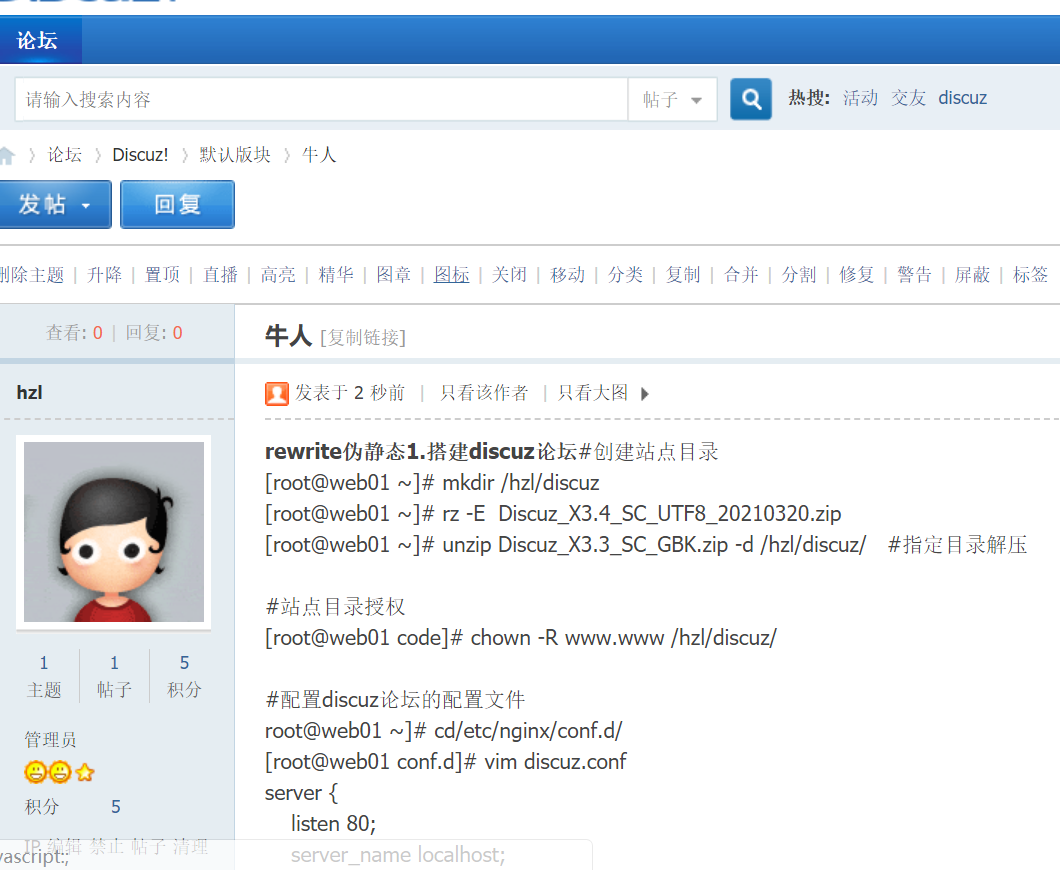Screen dimensions: 1060x870
Task: Click 分类 moderation action
Action: 625,274
